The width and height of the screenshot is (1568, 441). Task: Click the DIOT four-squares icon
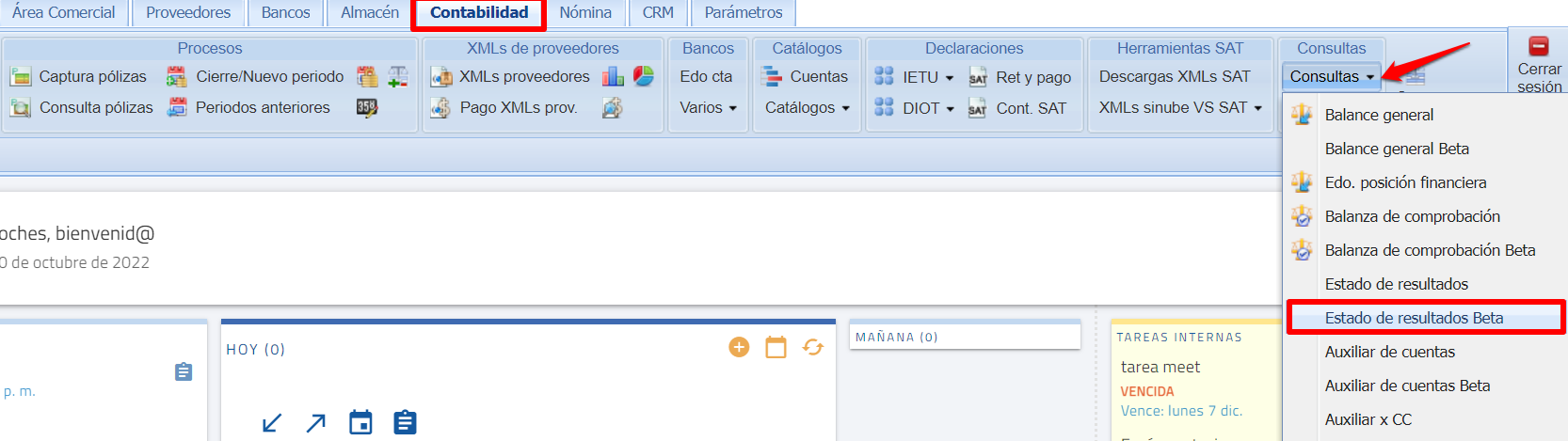(x=884, y=107)
